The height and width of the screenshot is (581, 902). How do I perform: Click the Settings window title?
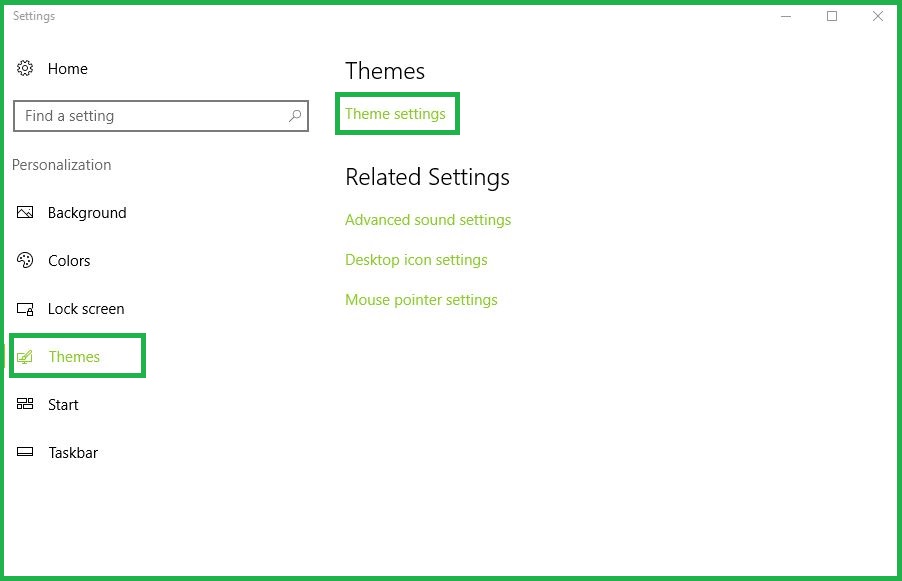[x=34, y=16]
